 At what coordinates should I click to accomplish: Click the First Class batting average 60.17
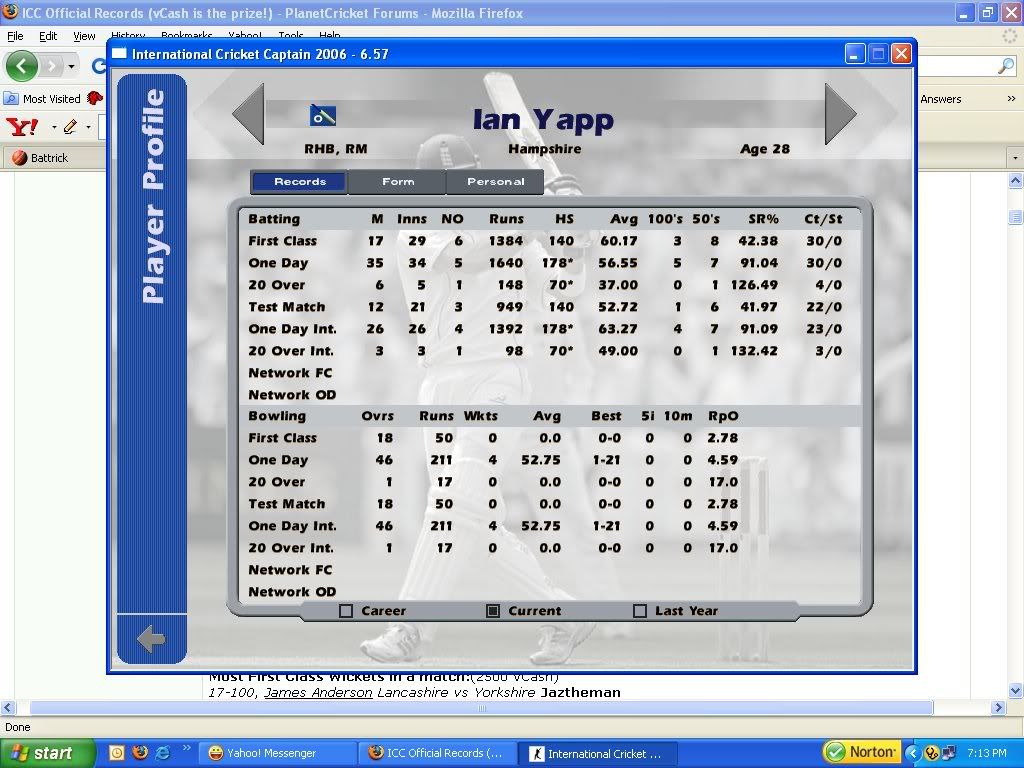tap(618, 241)
